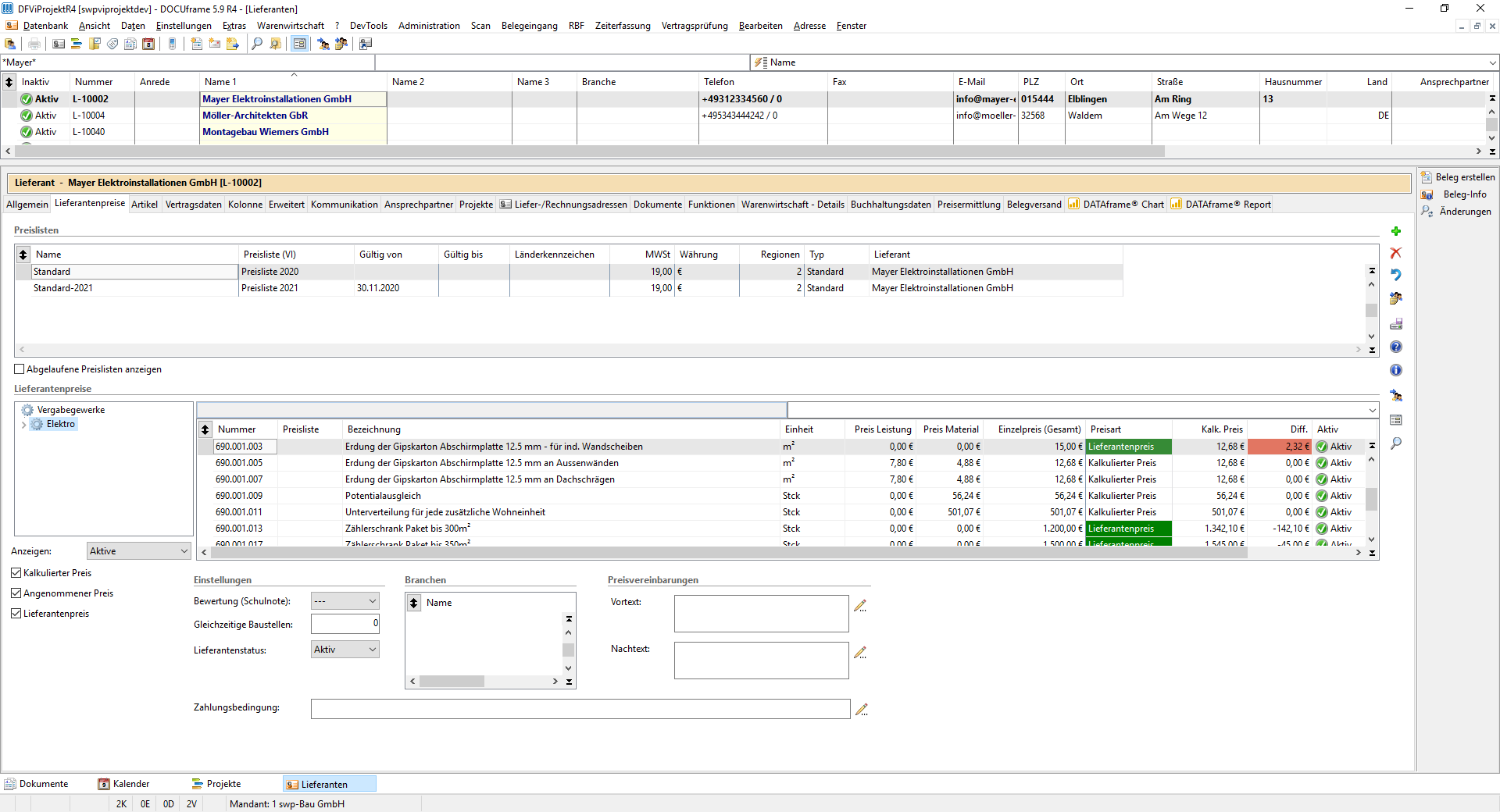Click column chooser arrows in Preislisten header

(23, 255)
